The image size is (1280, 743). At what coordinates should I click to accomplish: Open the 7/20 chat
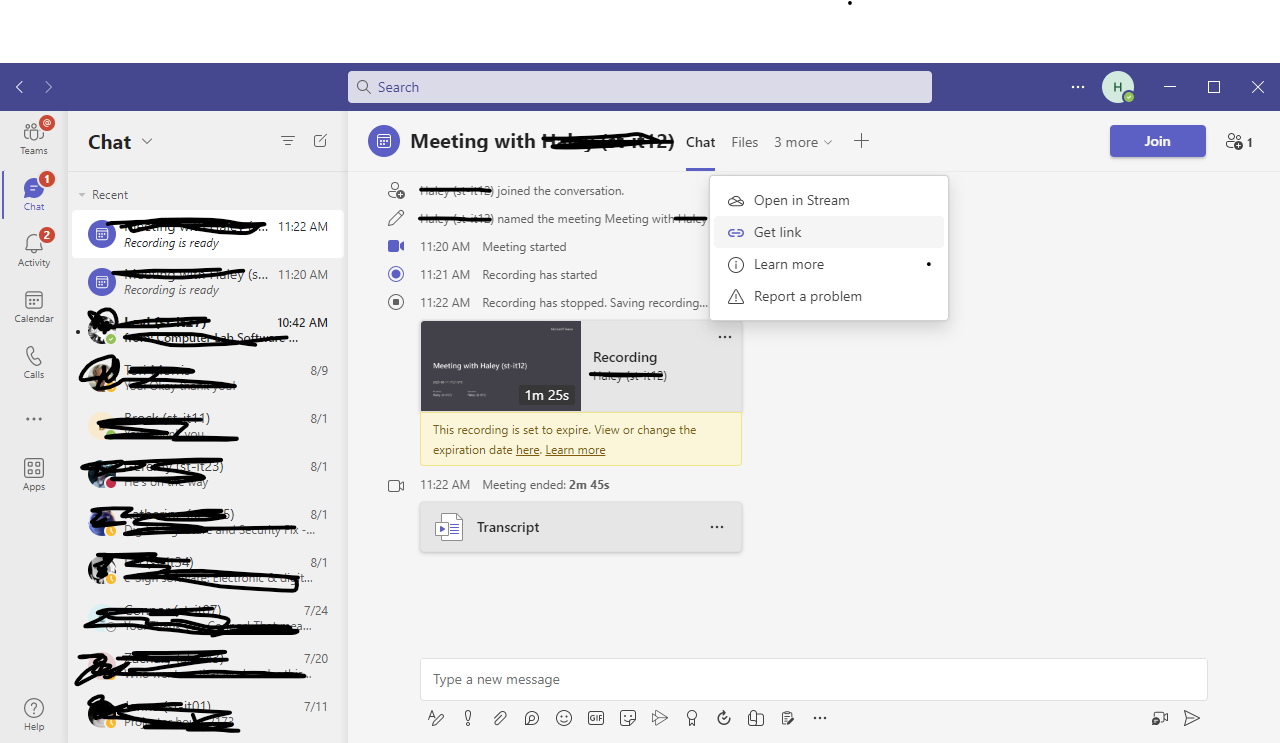(208, 666)
